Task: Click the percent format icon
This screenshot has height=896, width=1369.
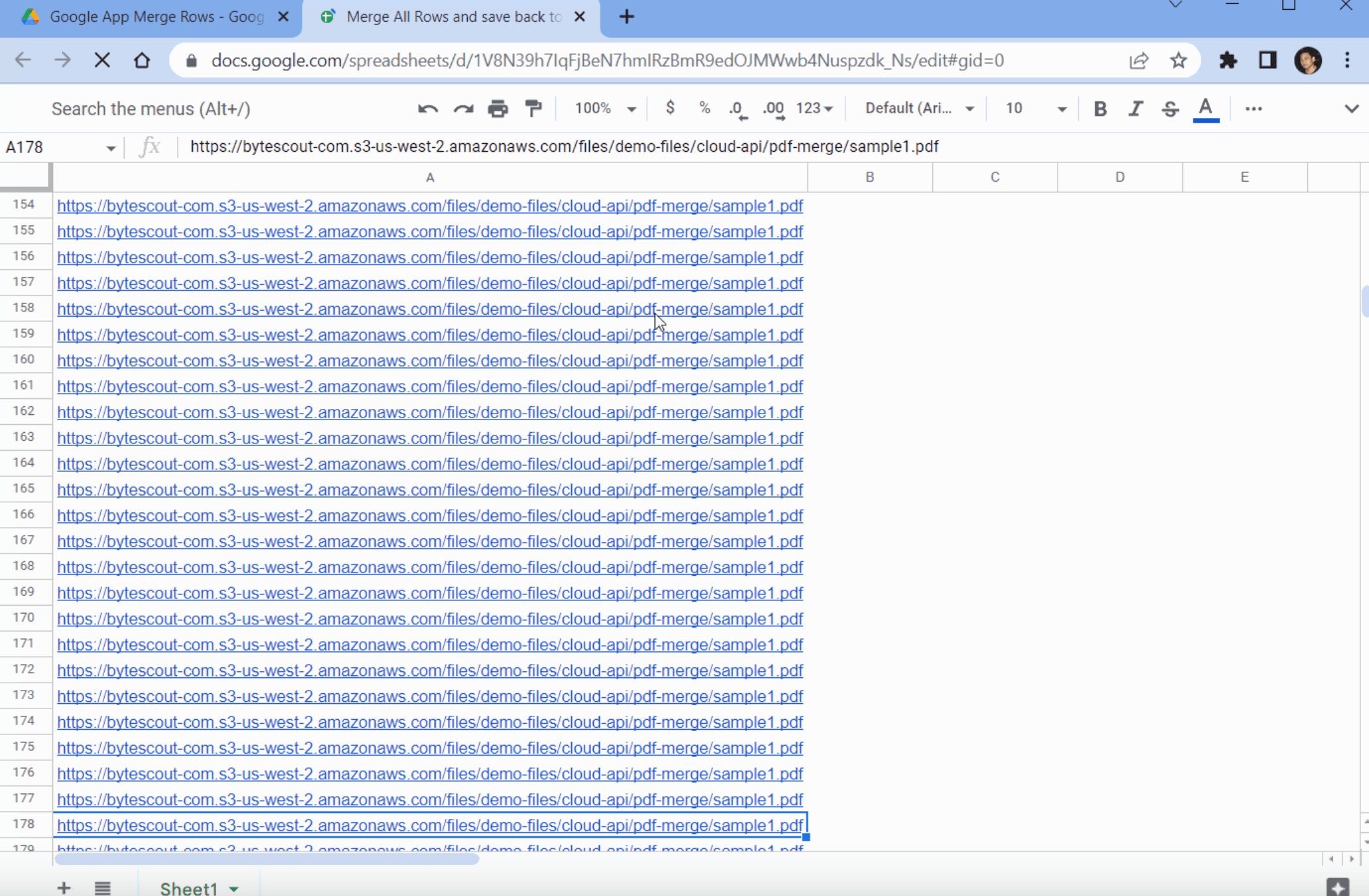Action: click(704, 109)
